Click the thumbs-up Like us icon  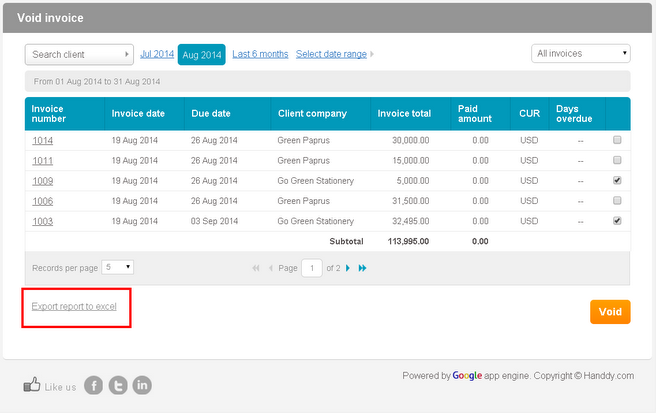pos(32,385)
